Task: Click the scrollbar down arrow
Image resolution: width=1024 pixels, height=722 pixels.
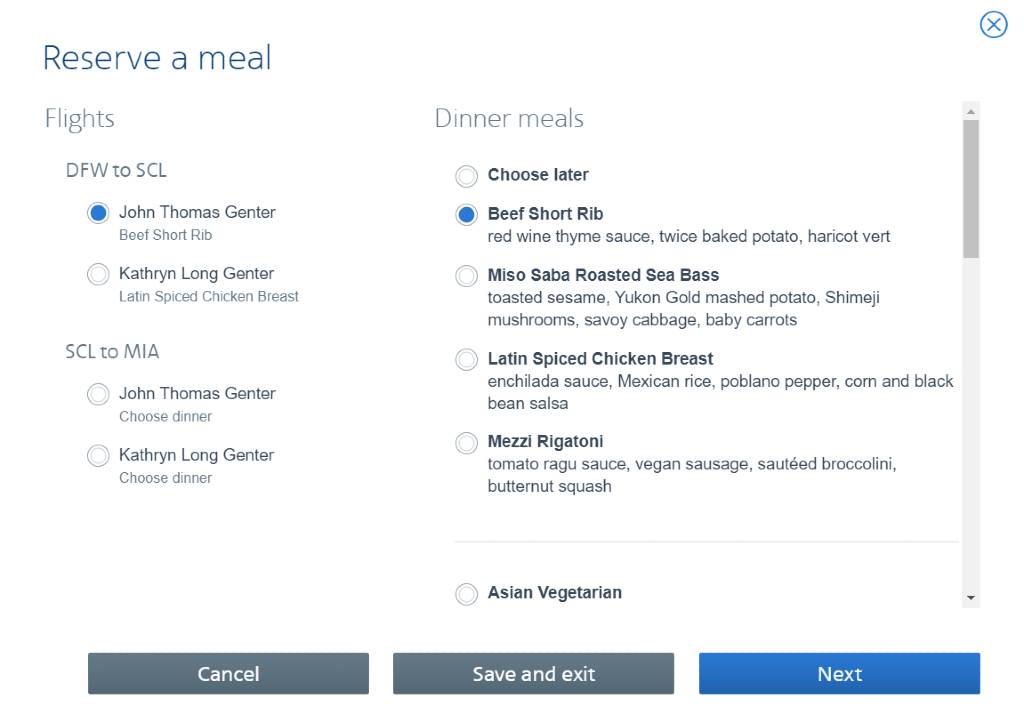Action: [x=971, y=599]
